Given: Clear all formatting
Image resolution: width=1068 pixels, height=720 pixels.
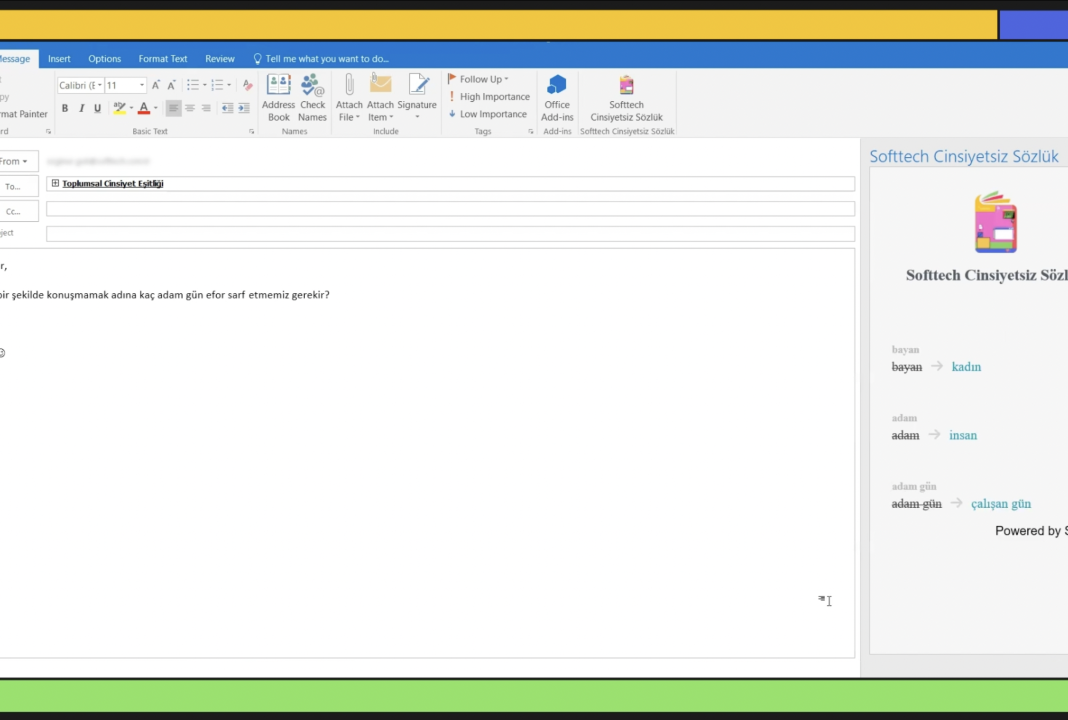Looking at the screenshot, I should click(x=247, y=85).
